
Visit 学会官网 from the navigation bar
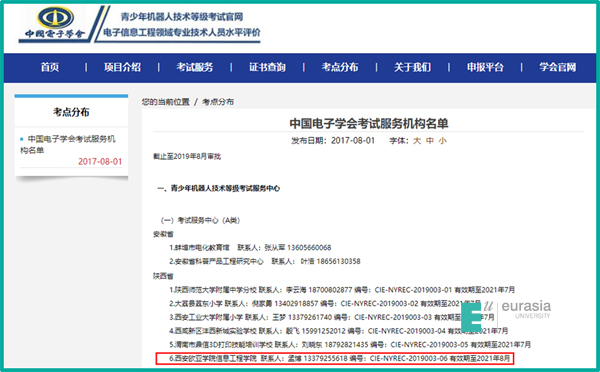[x=558, y=67]
